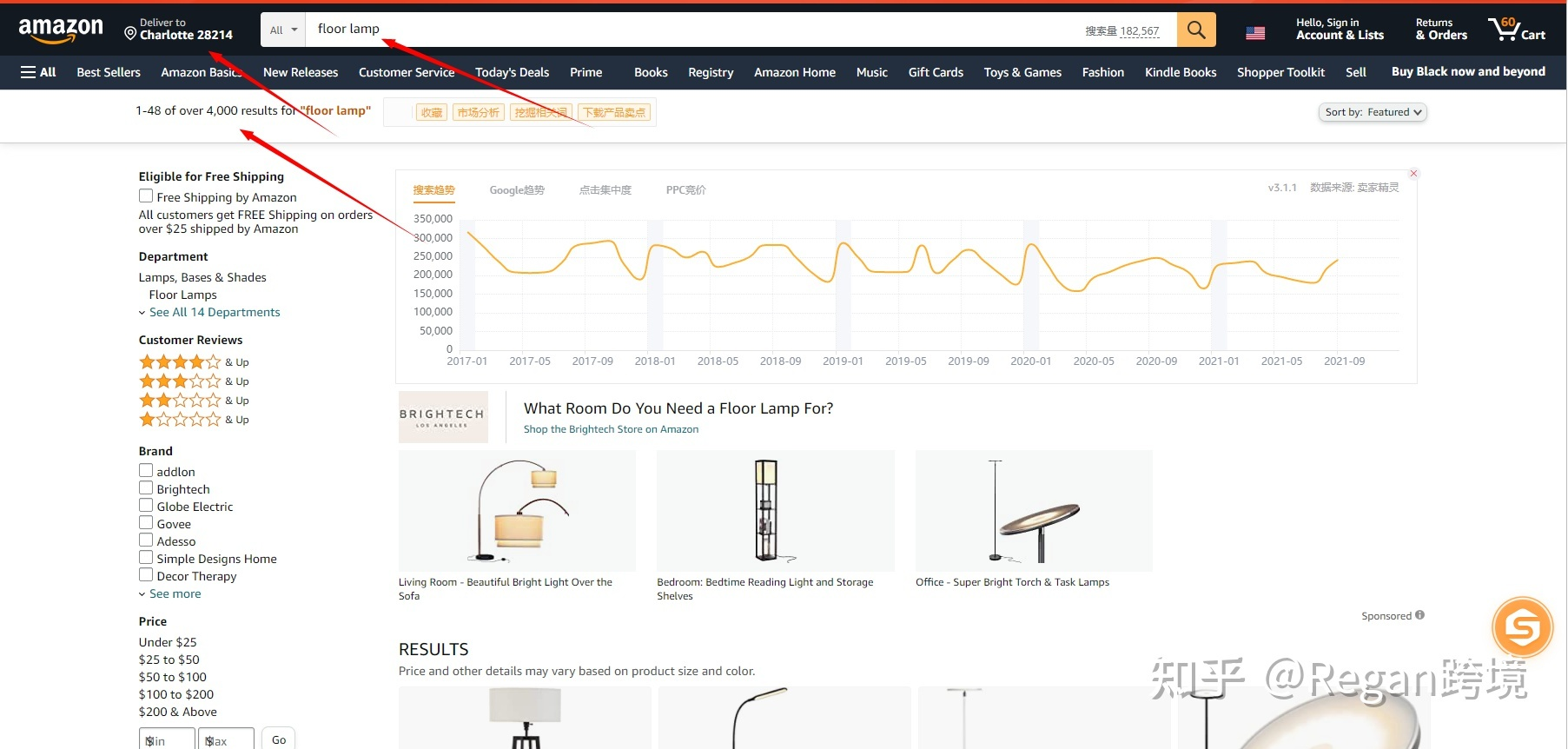Expand See All 14 Departments
The width and height of the screenshot is (1568, 749).
point(214,312)
